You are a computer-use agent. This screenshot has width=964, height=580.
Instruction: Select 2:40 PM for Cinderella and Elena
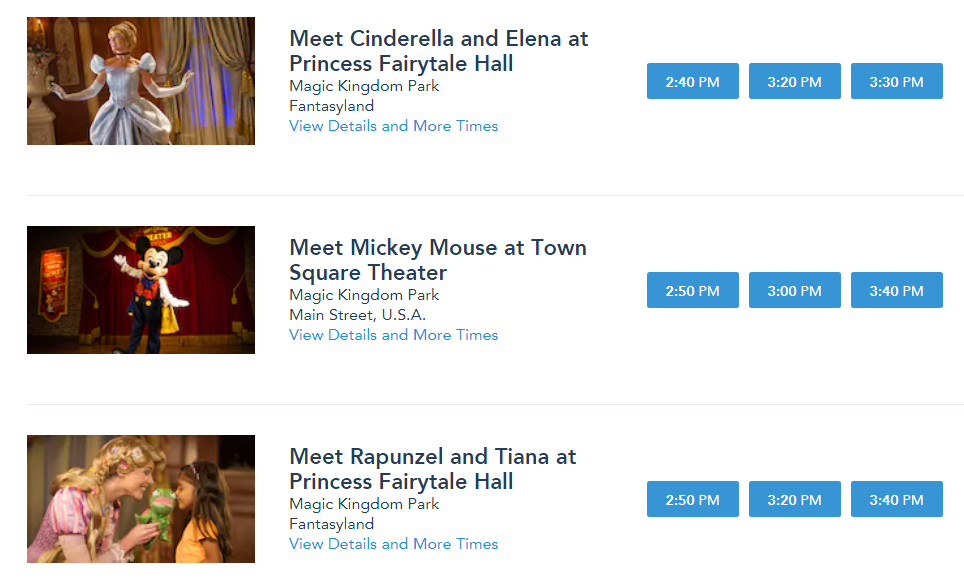point(693,81)
